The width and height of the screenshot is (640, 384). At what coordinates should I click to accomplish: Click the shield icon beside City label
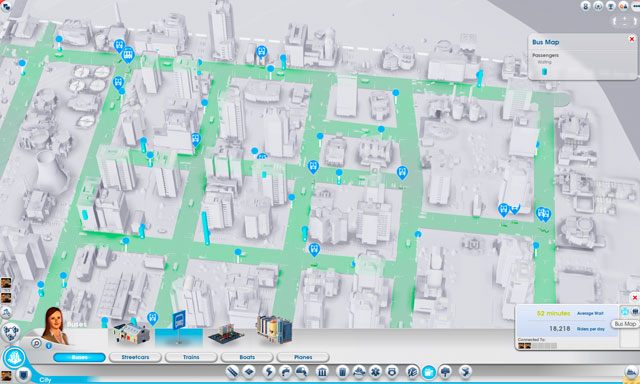pyautogui.click(x=24, y=374)
